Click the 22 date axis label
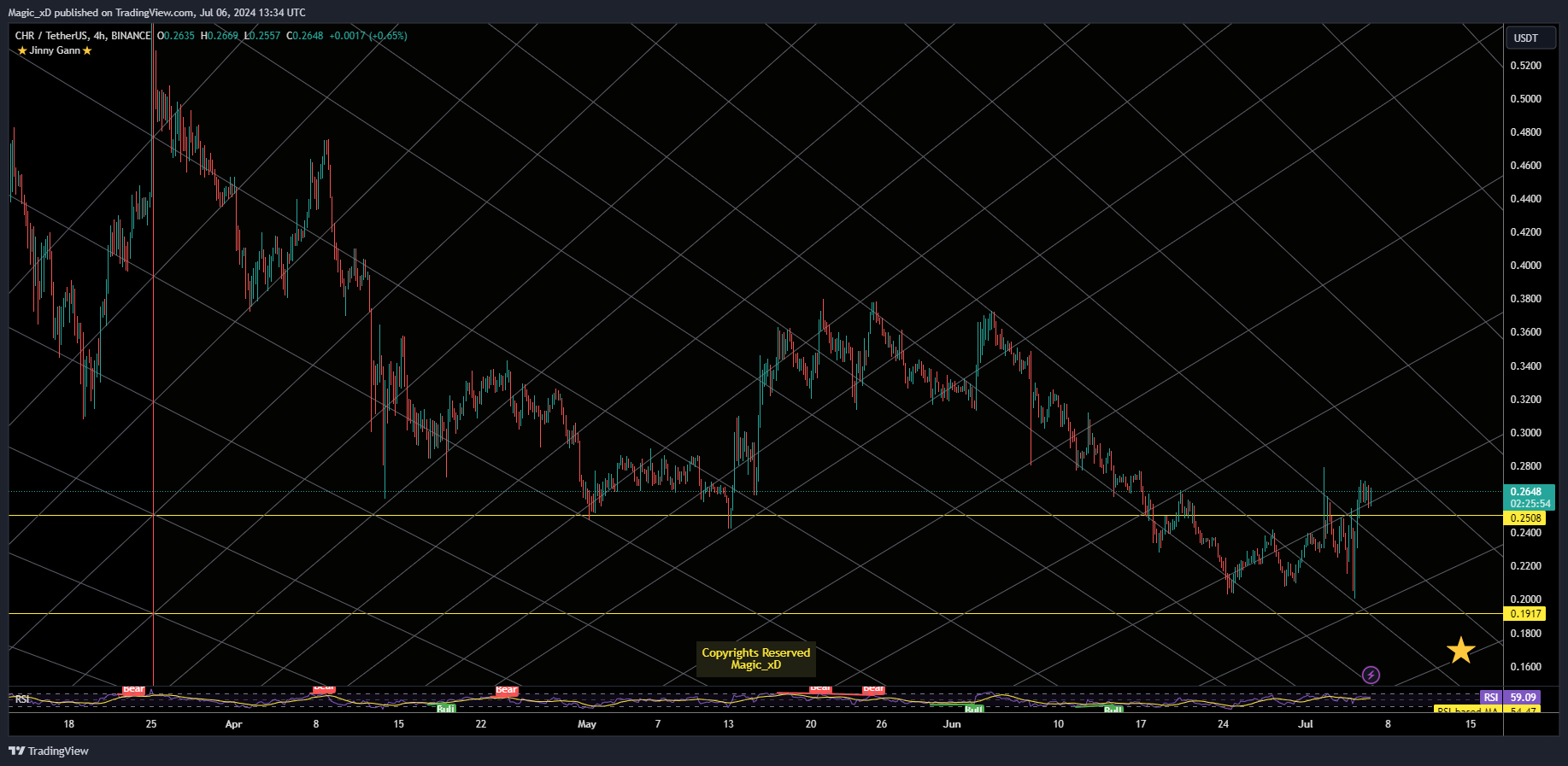Viewport: 1568px width, 766px height. 481,724
